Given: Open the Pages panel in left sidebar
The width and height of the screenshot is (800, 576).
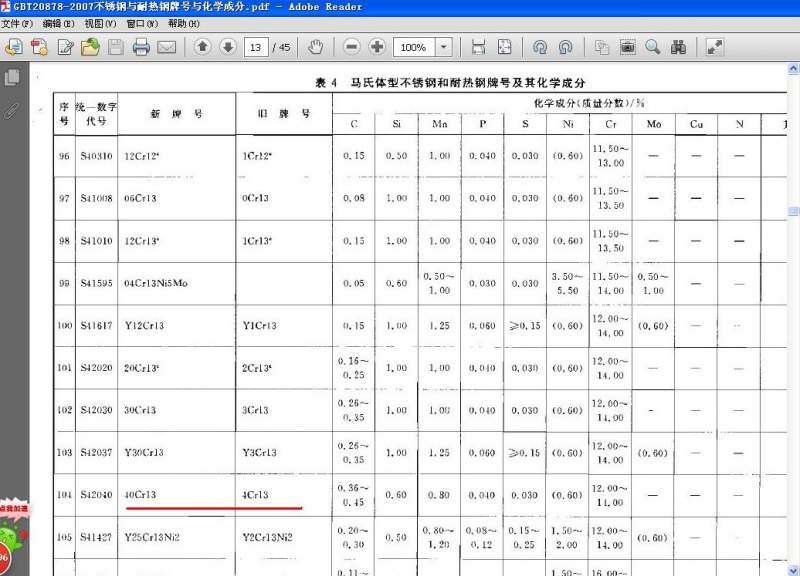Looking at the screenshot, I should click(x=12, y=78).
